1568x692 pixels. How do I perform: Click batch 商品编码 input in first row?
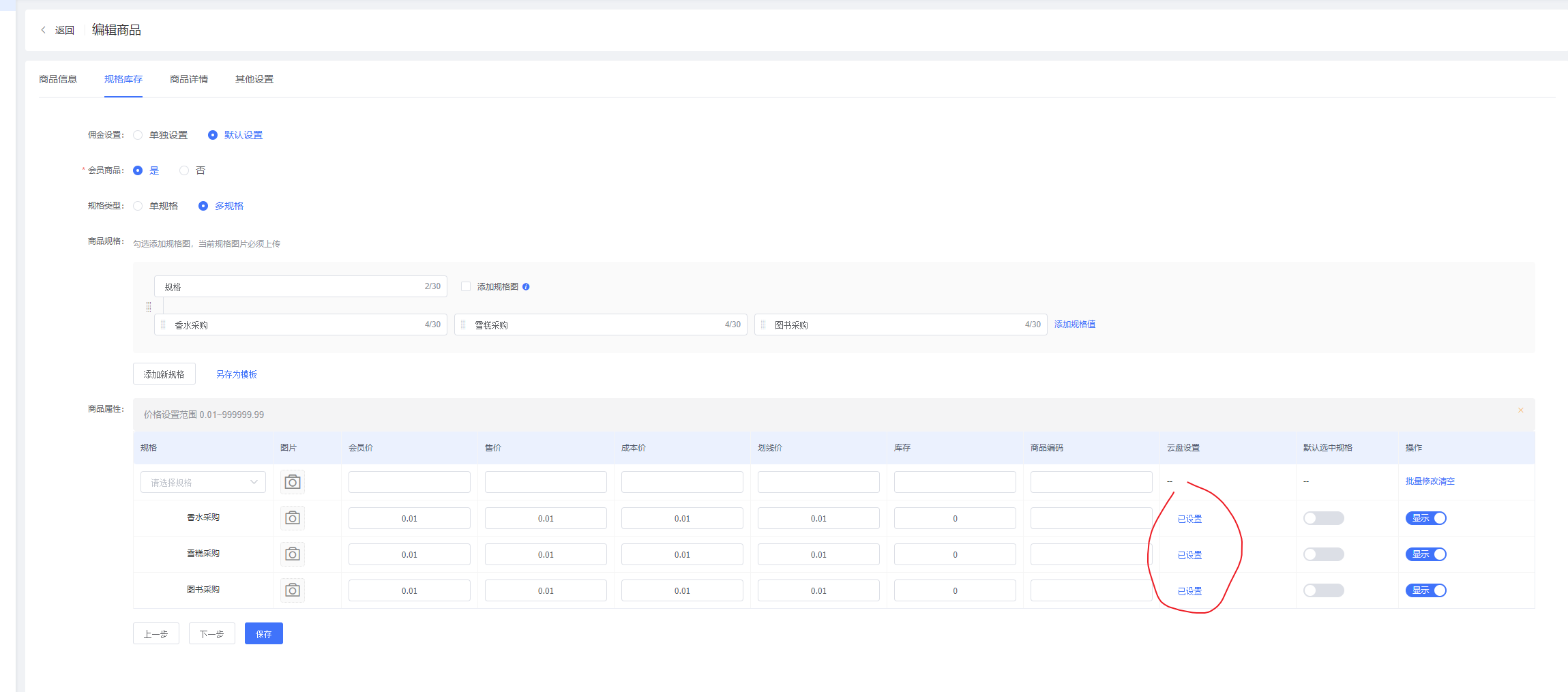tap(1091, 482)
